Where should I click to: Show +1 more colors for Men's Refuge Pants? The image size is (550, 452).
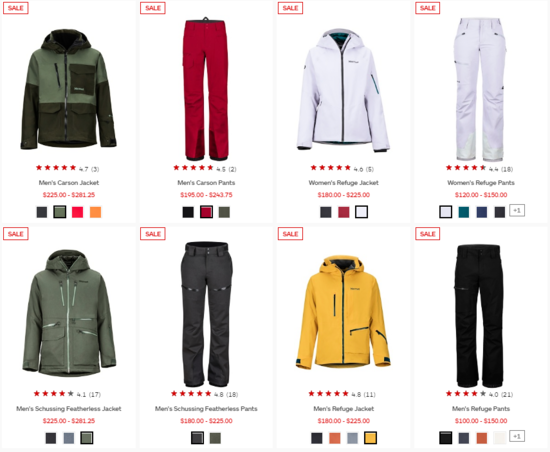click(517, 436)
